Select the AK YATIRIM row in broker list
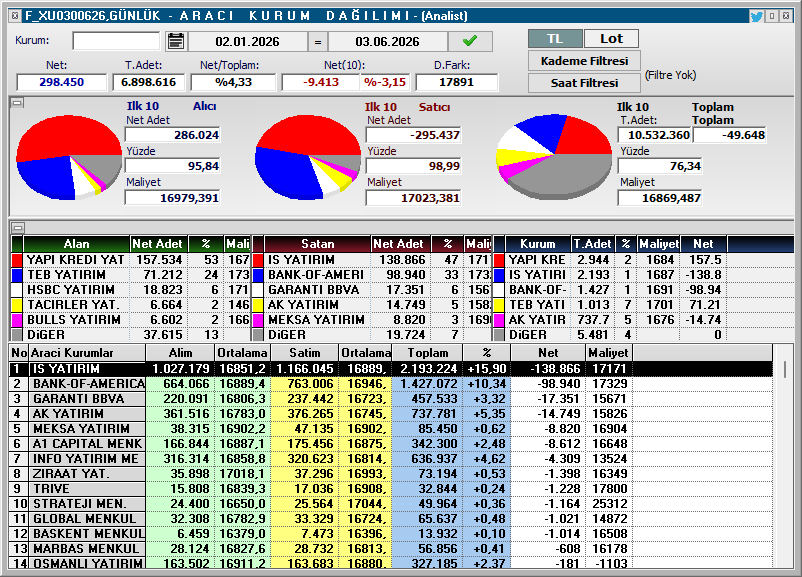The height and width of the screenshot is (577, 802). point(390,414)
